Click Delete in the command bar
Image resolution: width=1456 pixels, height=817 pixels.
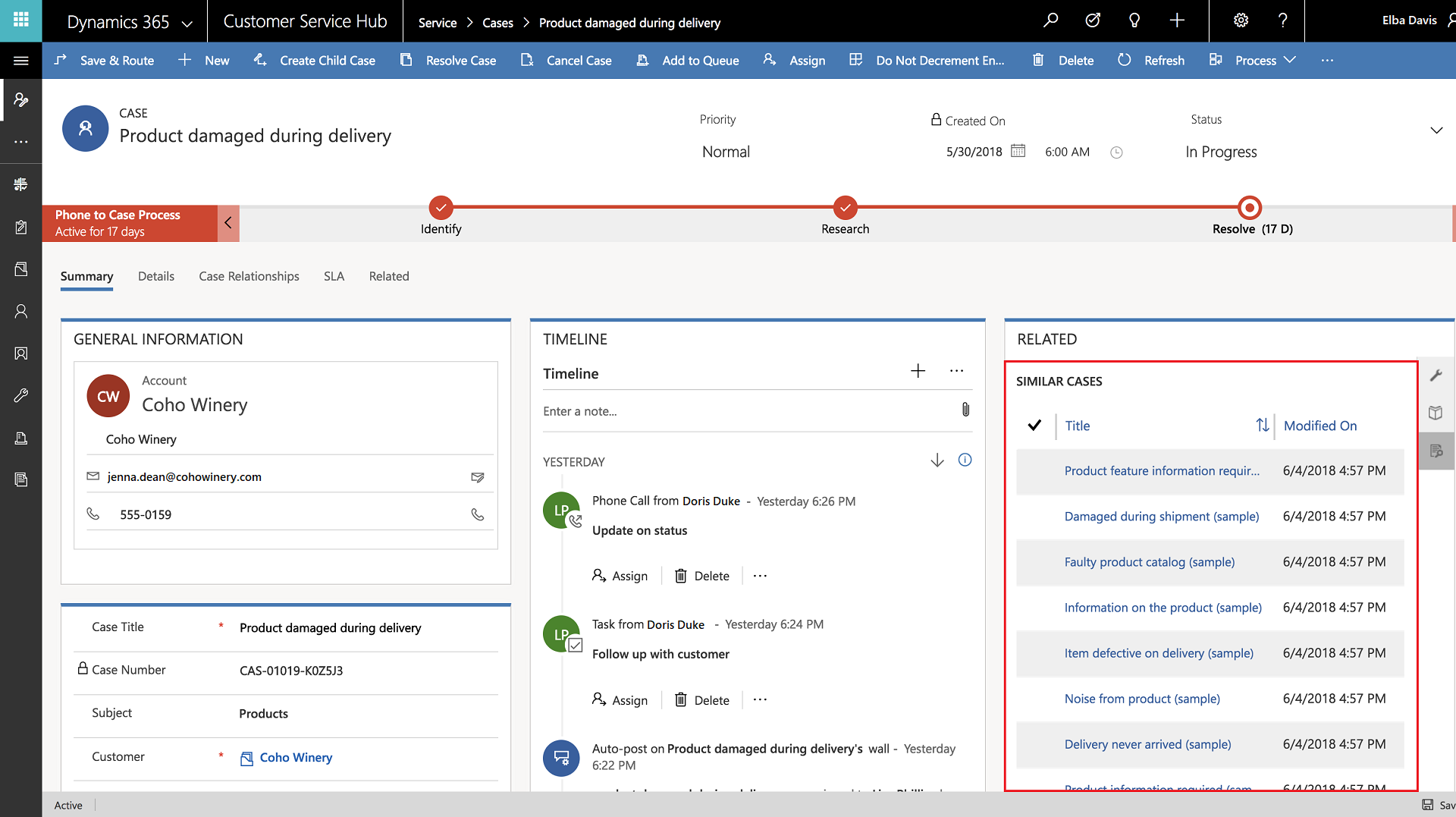[1063, 60]
